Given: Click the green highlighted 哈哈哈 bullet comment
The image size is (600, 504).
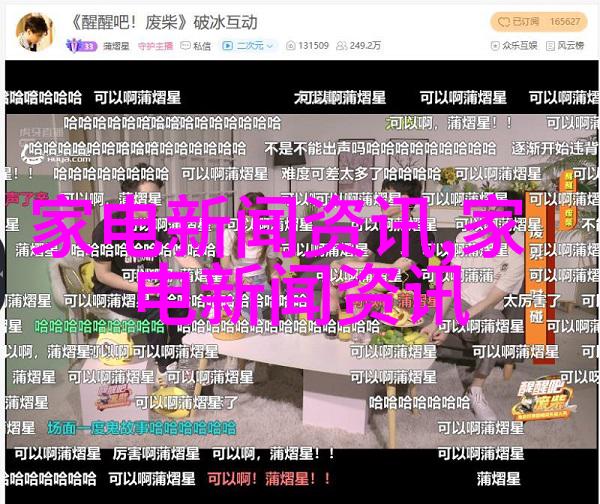Looking at the screenshot, I should (x=99, y=326).
